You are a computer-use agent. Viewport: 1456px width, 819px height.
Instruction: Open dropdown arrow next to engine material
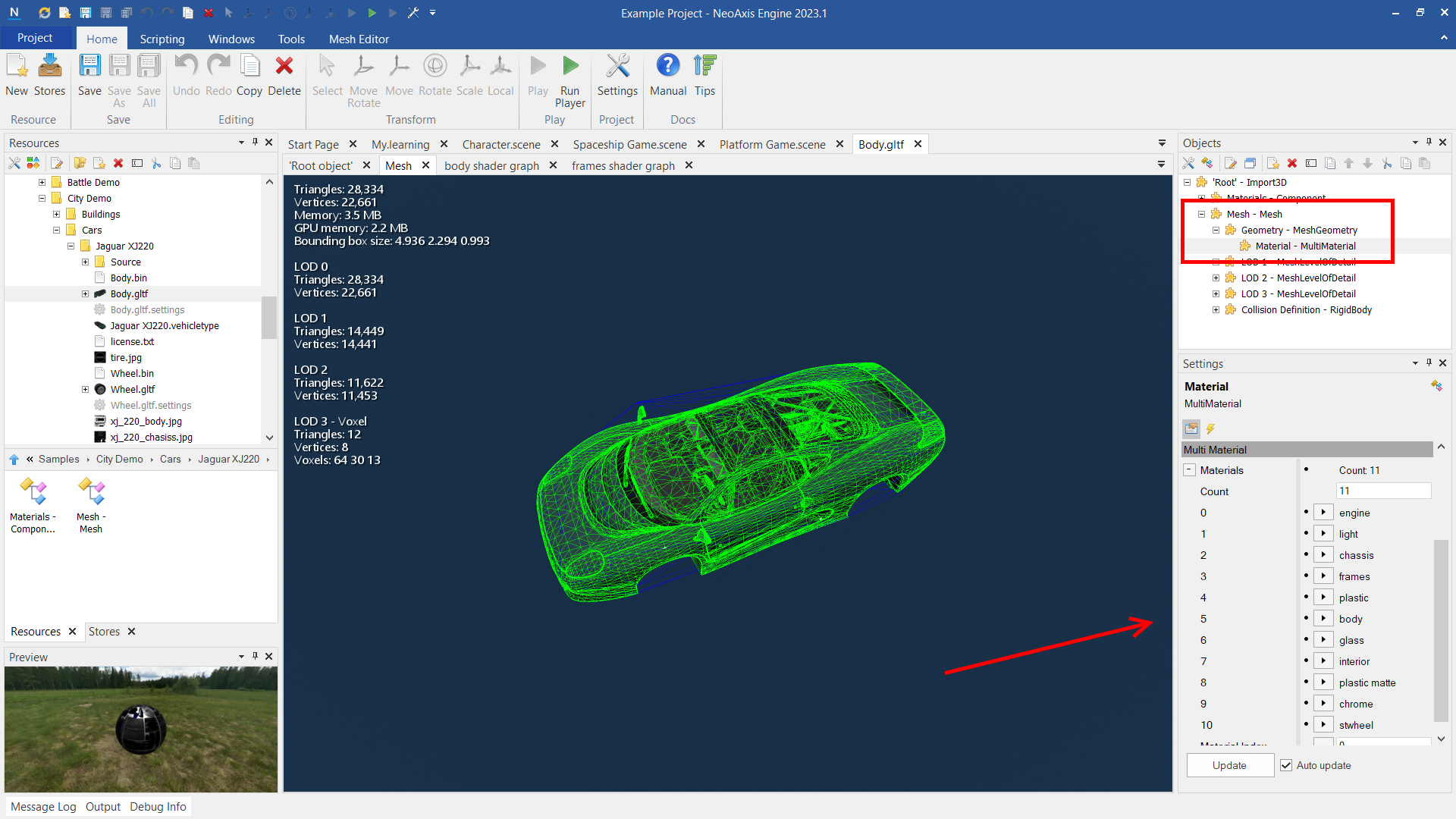tap(1323, 513)
